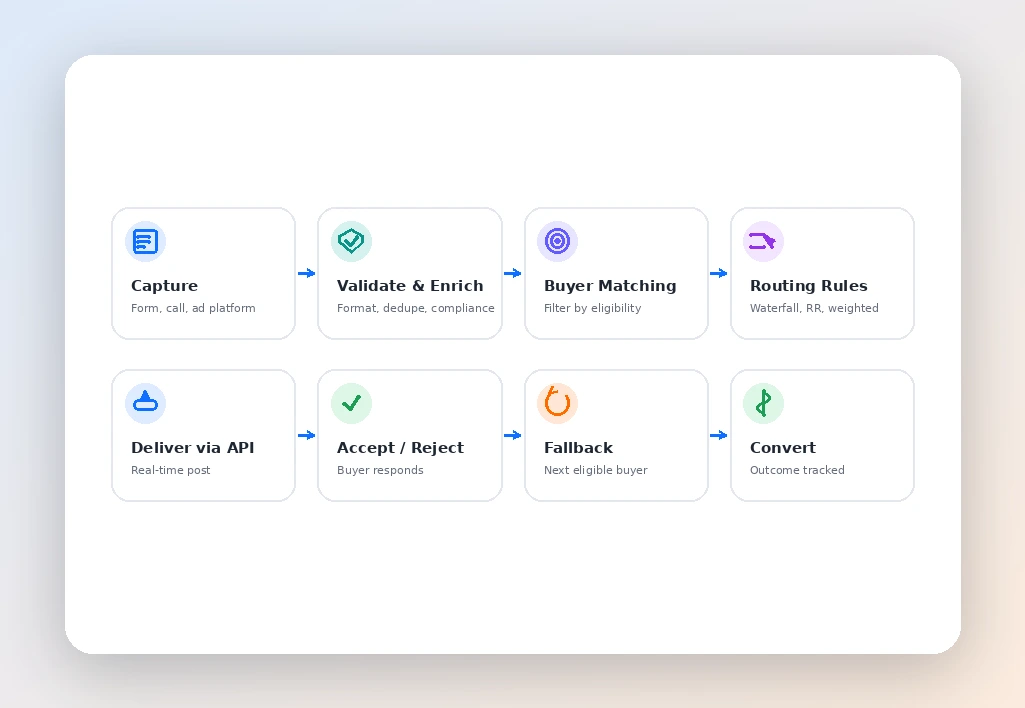Viewport: 1025px width, 708px height.
Task: Click the Deliver via API upload icon
Action: (x=145, y=403)
